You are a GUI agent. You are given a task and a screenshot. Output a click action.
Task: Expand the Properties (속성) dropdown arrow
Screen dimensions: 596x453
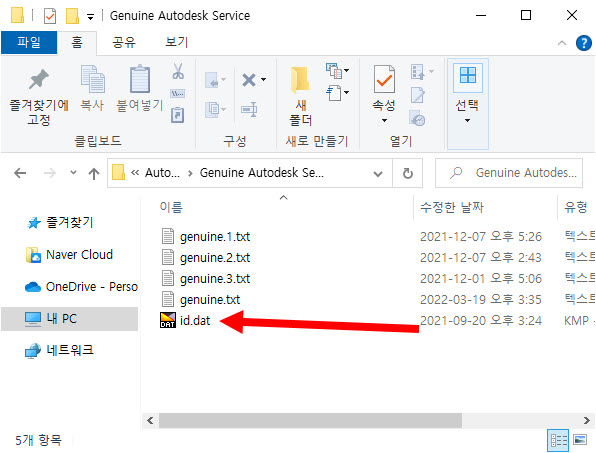coord(384,120)
